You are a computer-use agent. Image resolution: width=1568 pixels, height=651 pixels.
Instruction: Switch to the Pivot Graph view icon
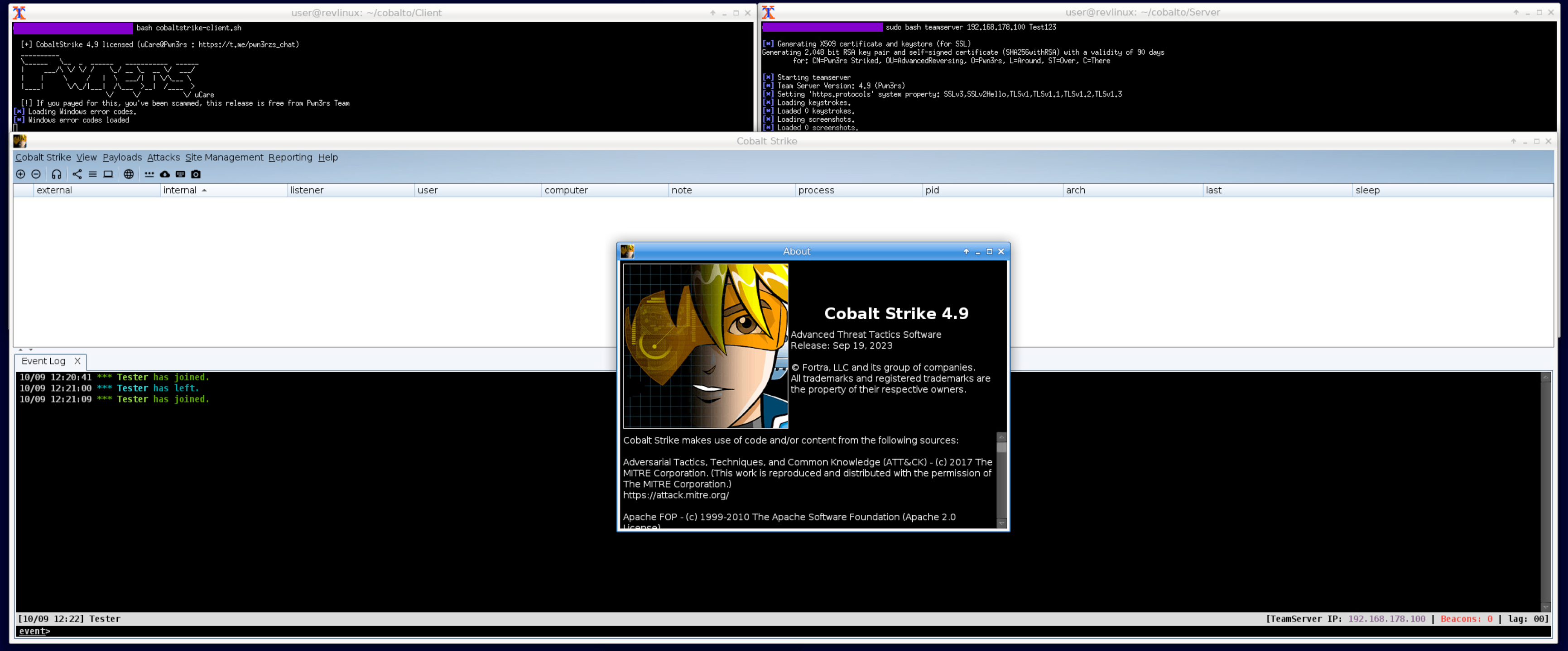click(77, 174)
